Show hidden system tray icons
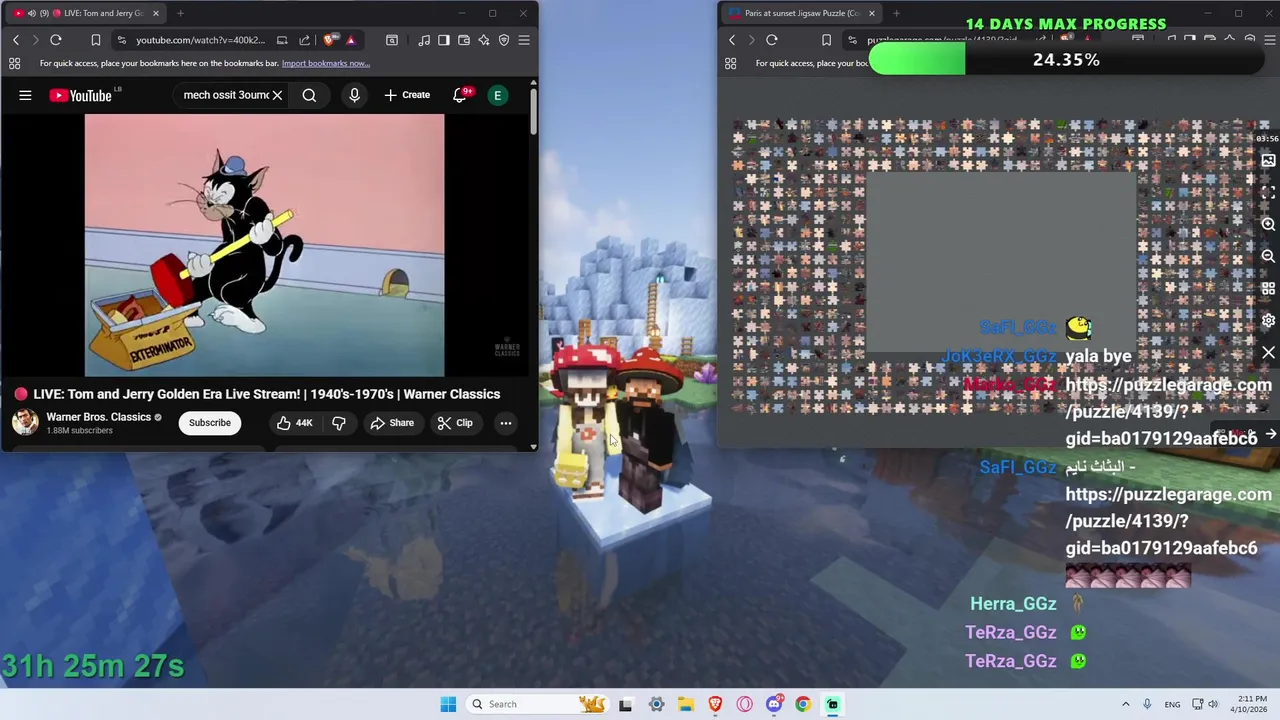Screen dimensions: 1280x720 coord(1125,704)
